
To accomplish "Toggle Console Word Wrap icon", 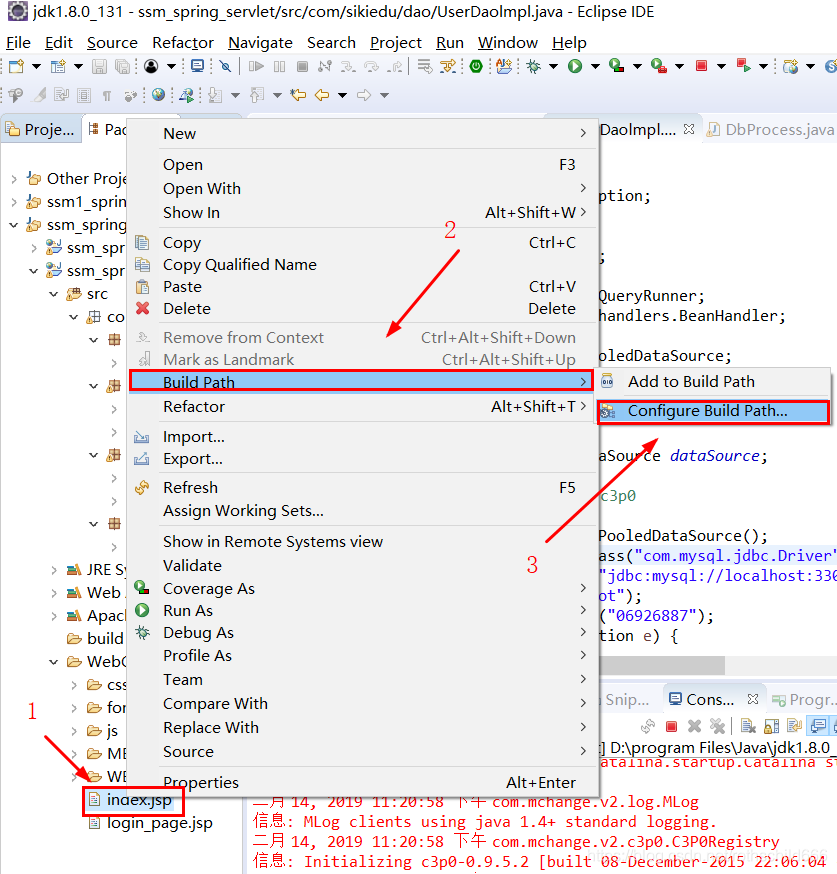I will pos(795,726).
